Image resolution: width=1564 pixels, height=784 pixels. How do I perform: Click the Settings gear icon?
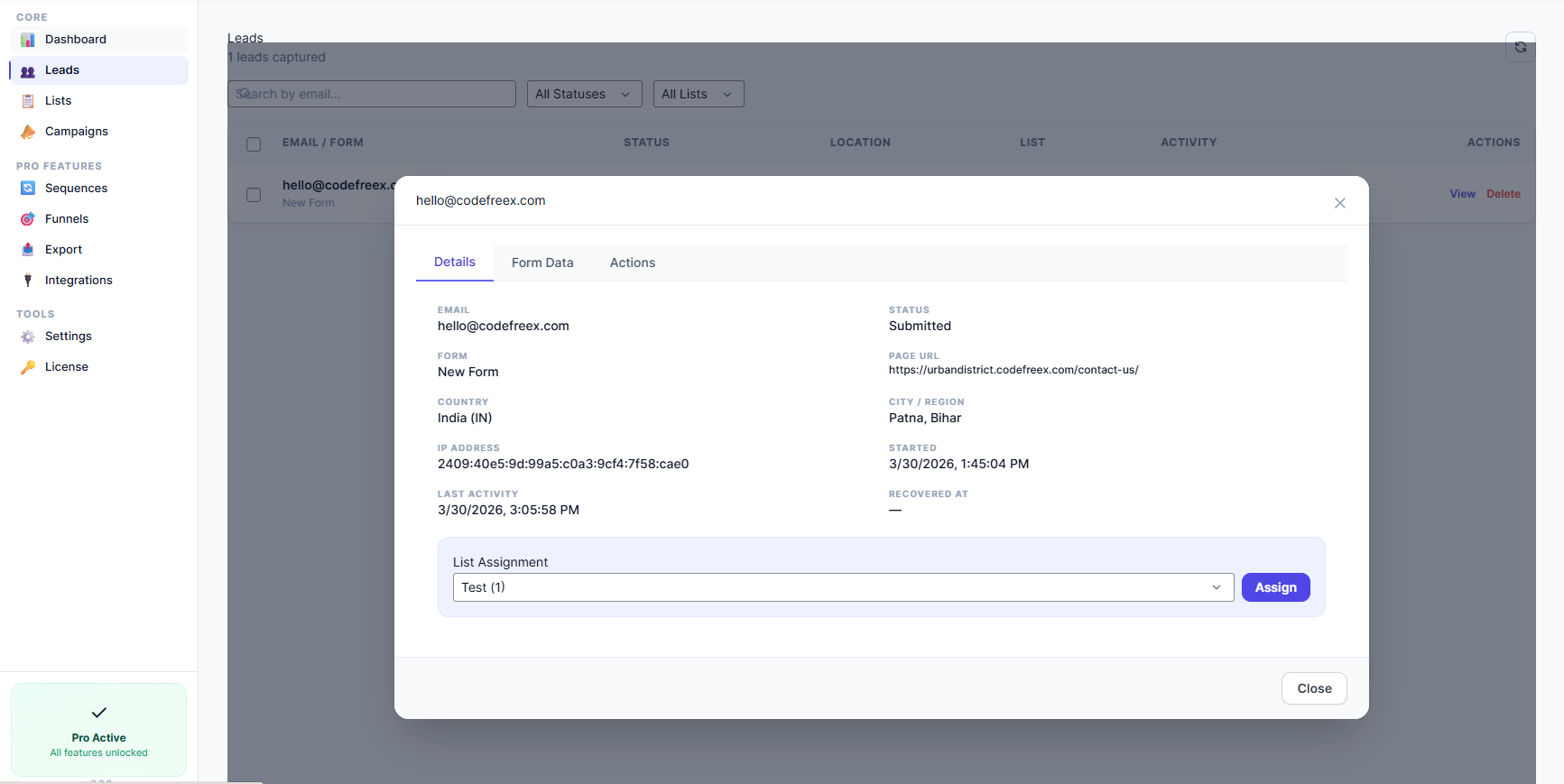28,337
